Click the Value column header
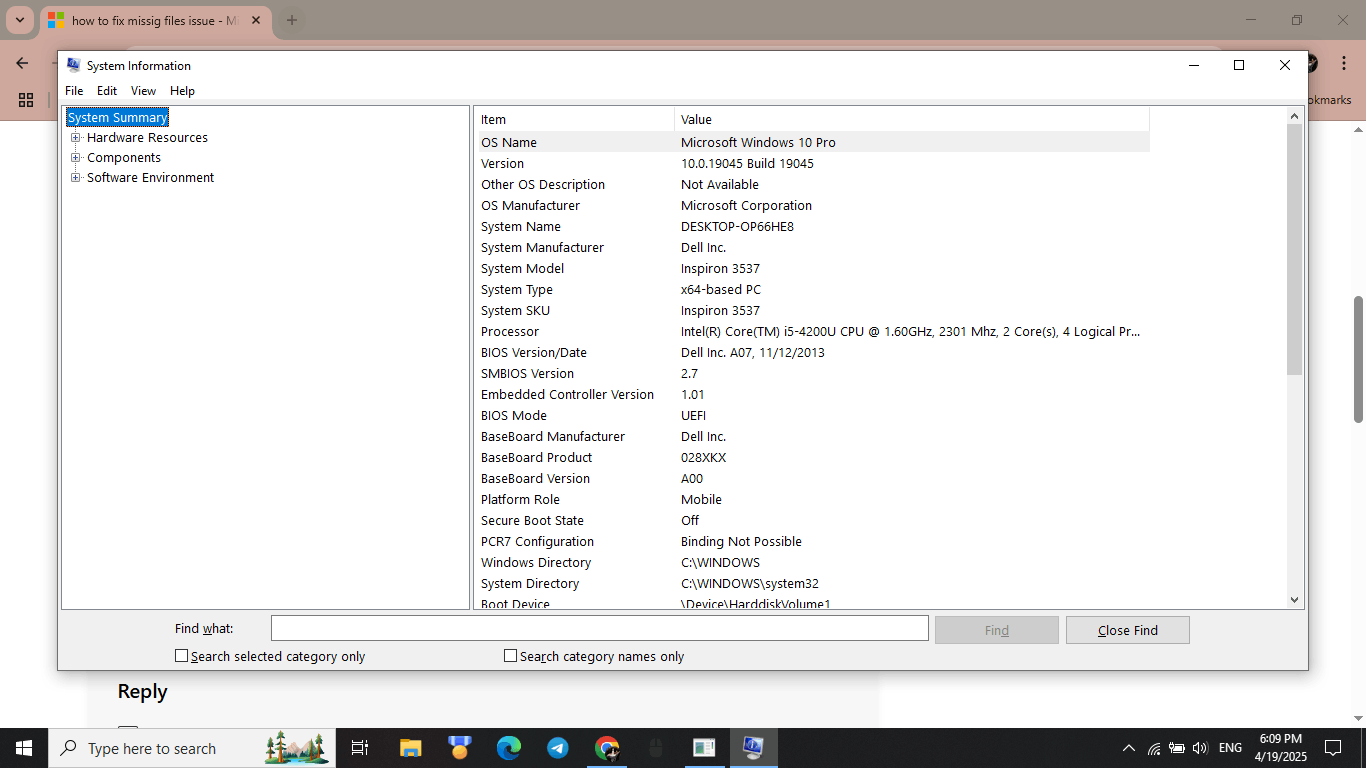The image size is (1366, 768). coord(912,119)
